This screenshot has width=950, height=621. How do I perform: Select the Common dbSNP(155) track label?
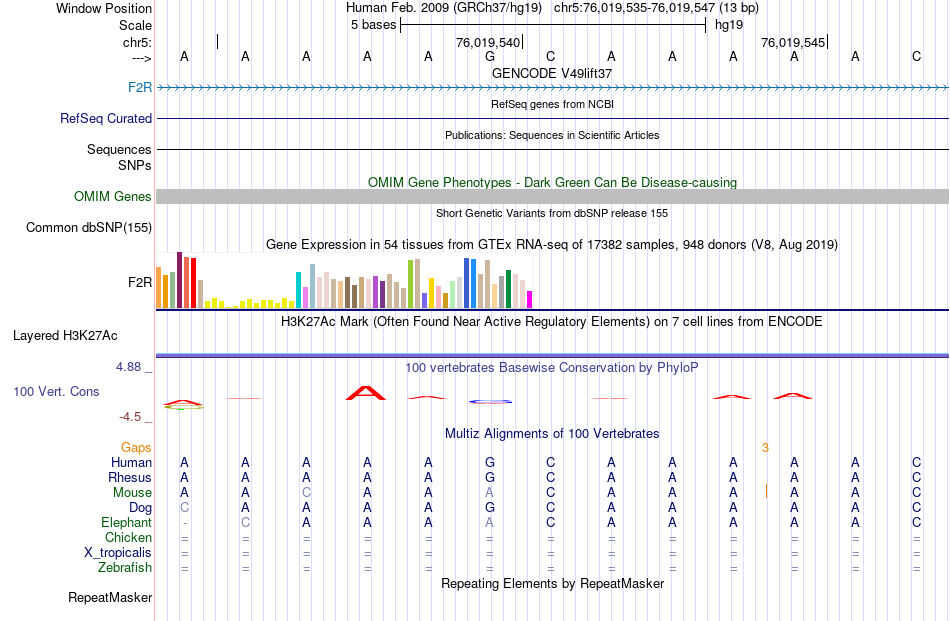pos(89,227)
